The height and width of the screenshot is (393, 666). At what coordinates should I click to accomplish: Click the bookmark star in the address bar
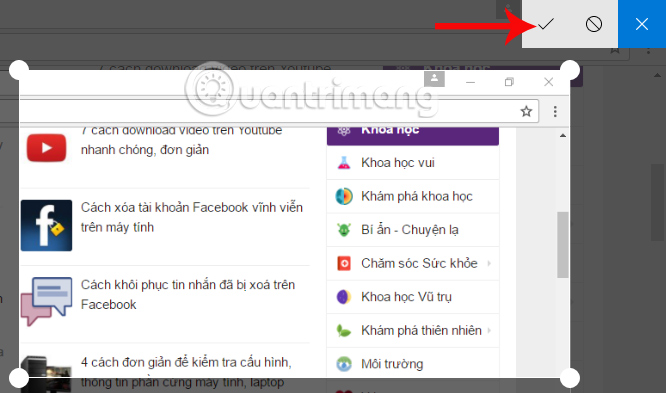point(526,111)
